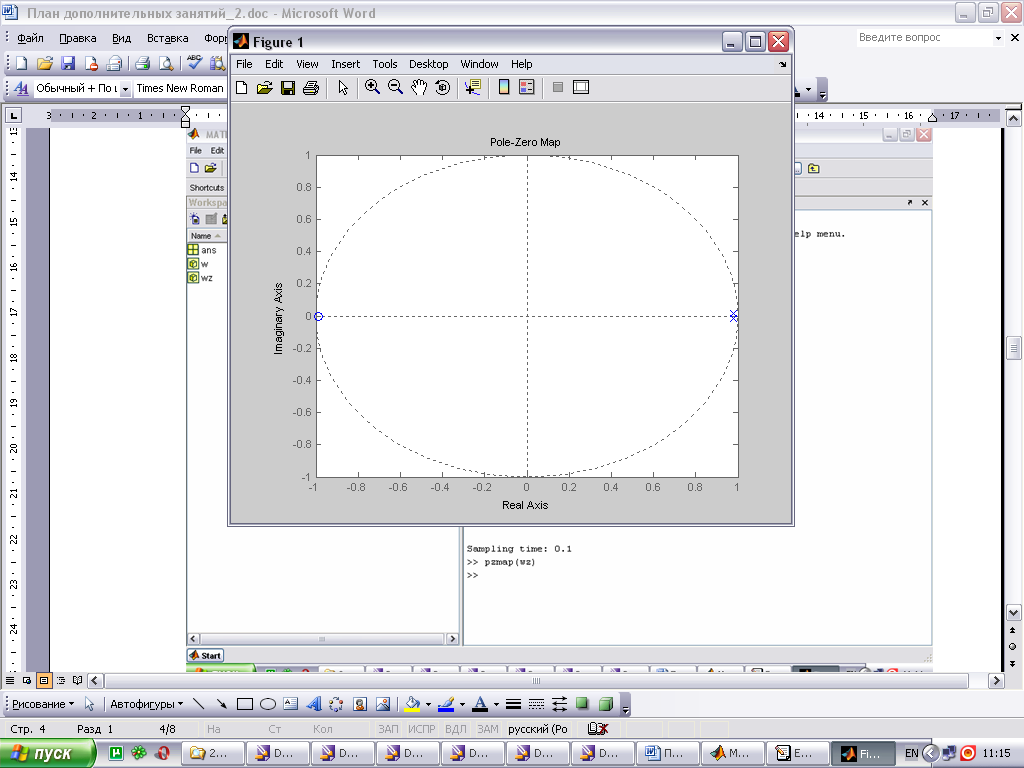Toggle Pan hand tool in Figure 1
The width and height of the screenshot is (1024, 768).
point(419,88)
